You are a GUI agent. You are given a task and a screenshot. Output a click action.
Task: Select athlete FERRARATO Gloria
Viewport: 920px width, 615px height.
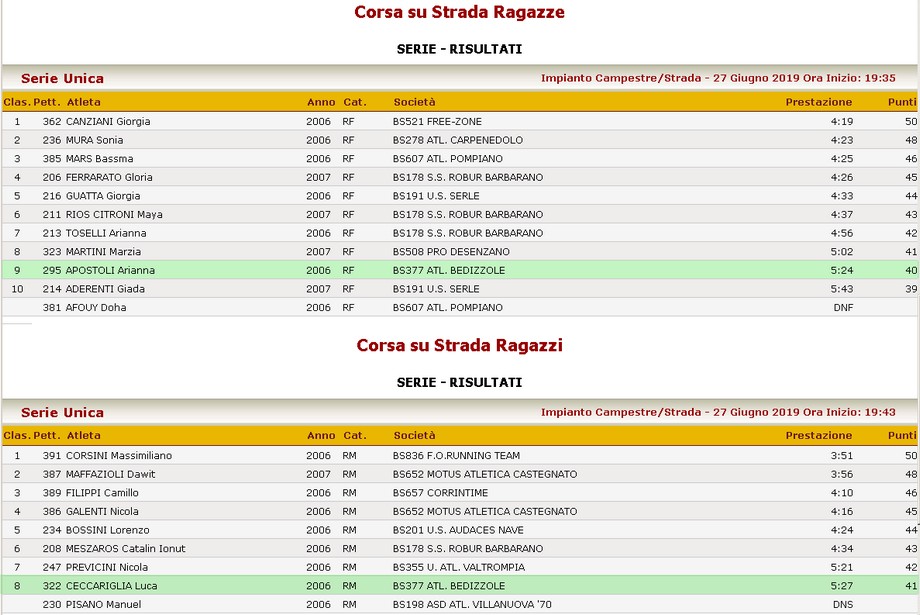click(109, 177)
